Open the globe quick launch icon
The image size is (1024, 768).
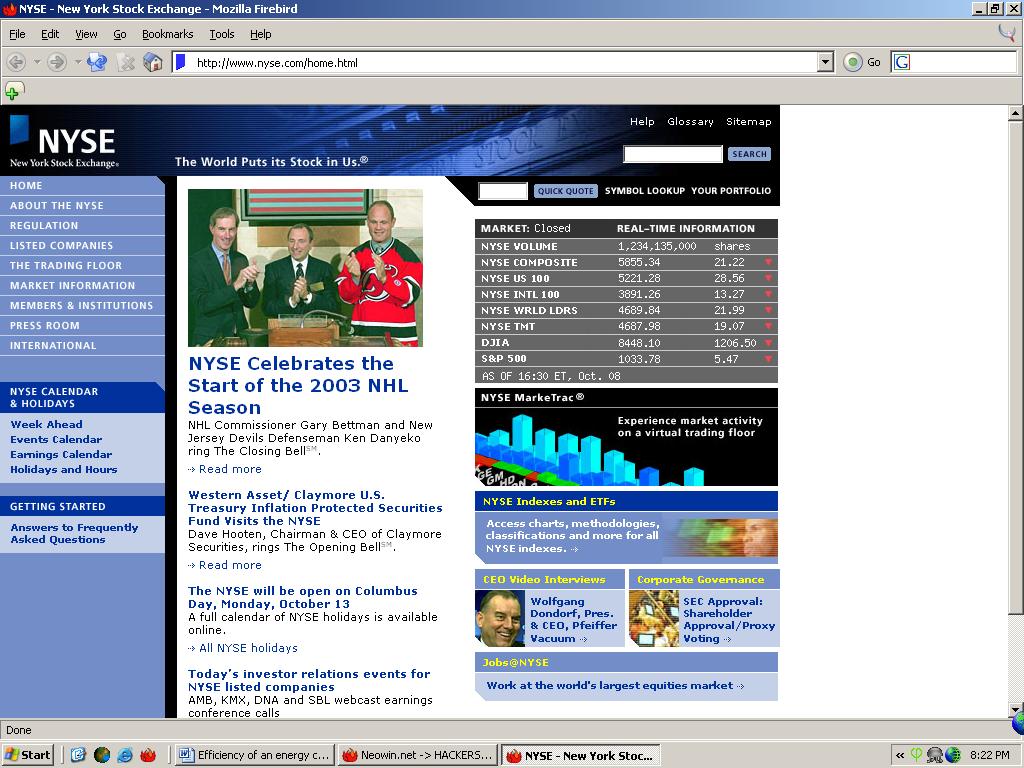[x=102, y=755]
